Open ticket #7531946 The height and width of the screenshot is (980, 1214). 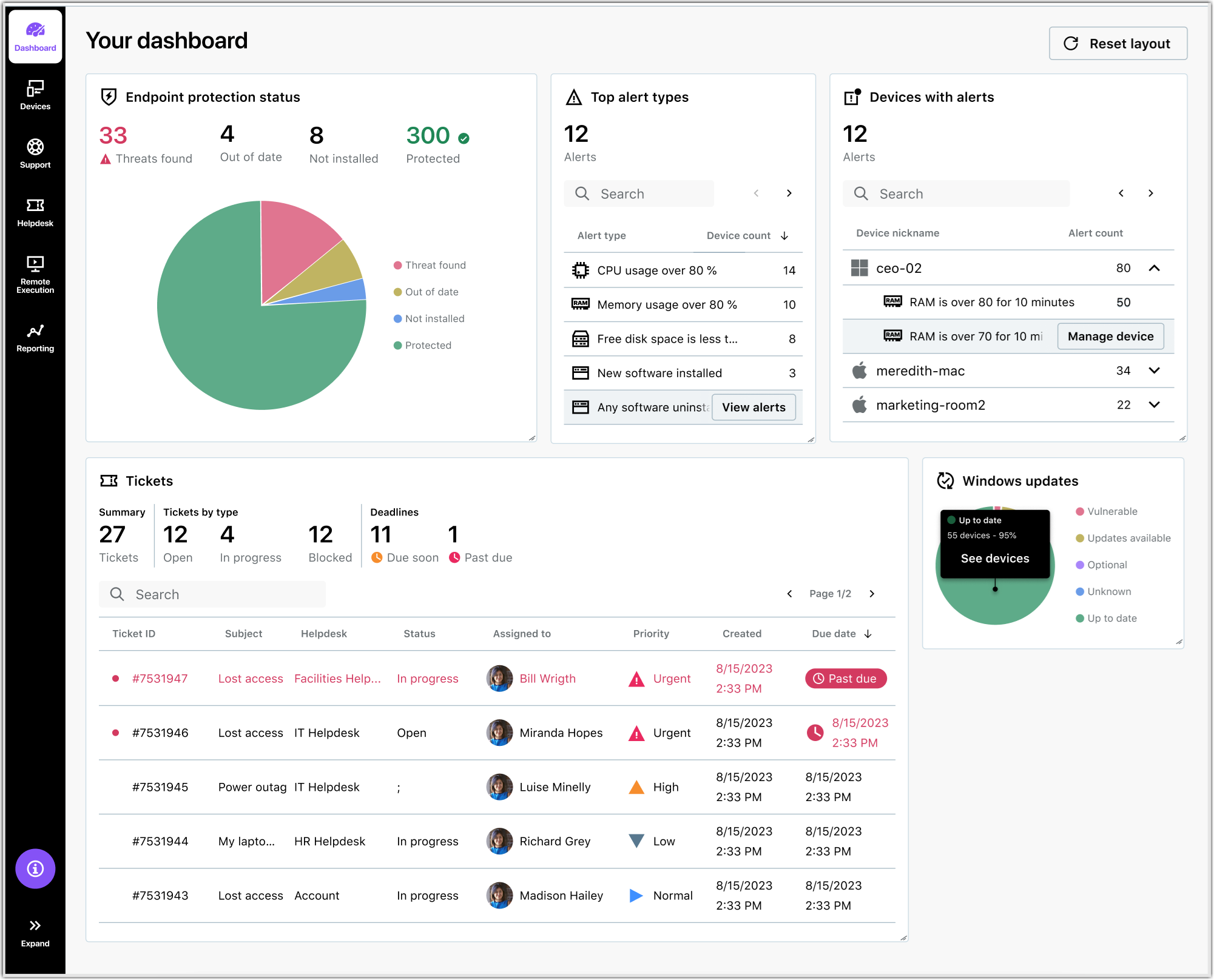tap(160, 733)
